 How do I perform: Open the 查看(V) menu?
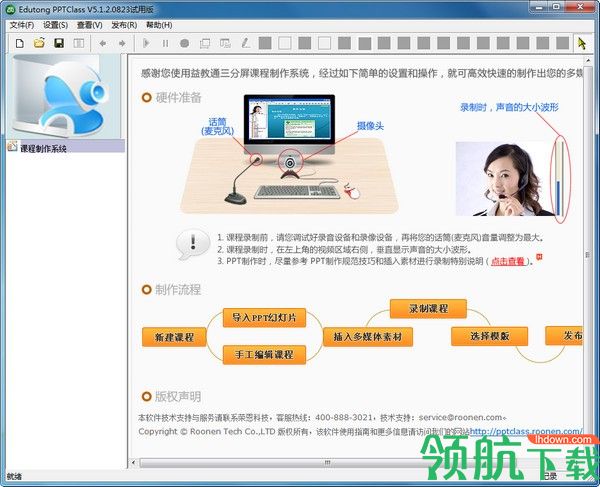(90, 25)
